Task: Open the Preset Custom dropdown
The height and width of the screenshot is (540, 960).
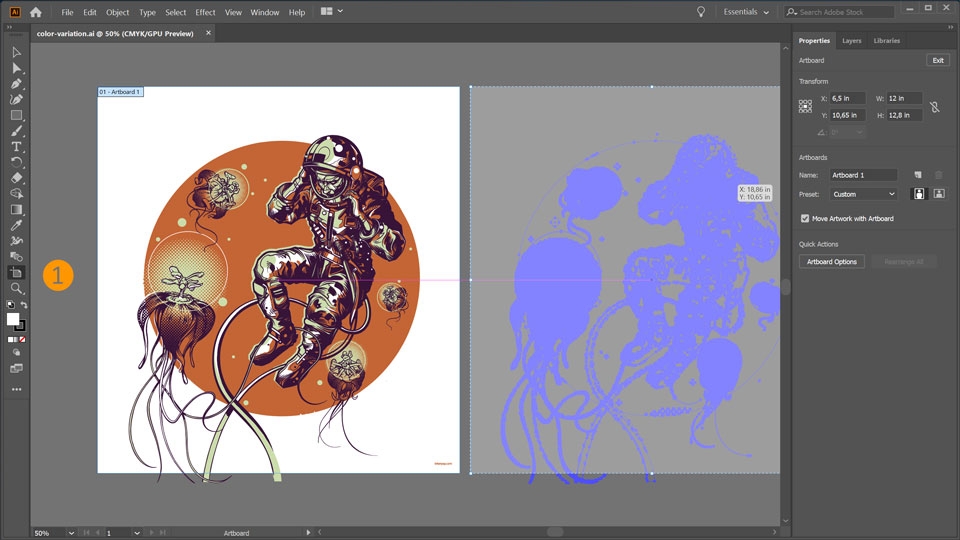Action: pos(863,194)
